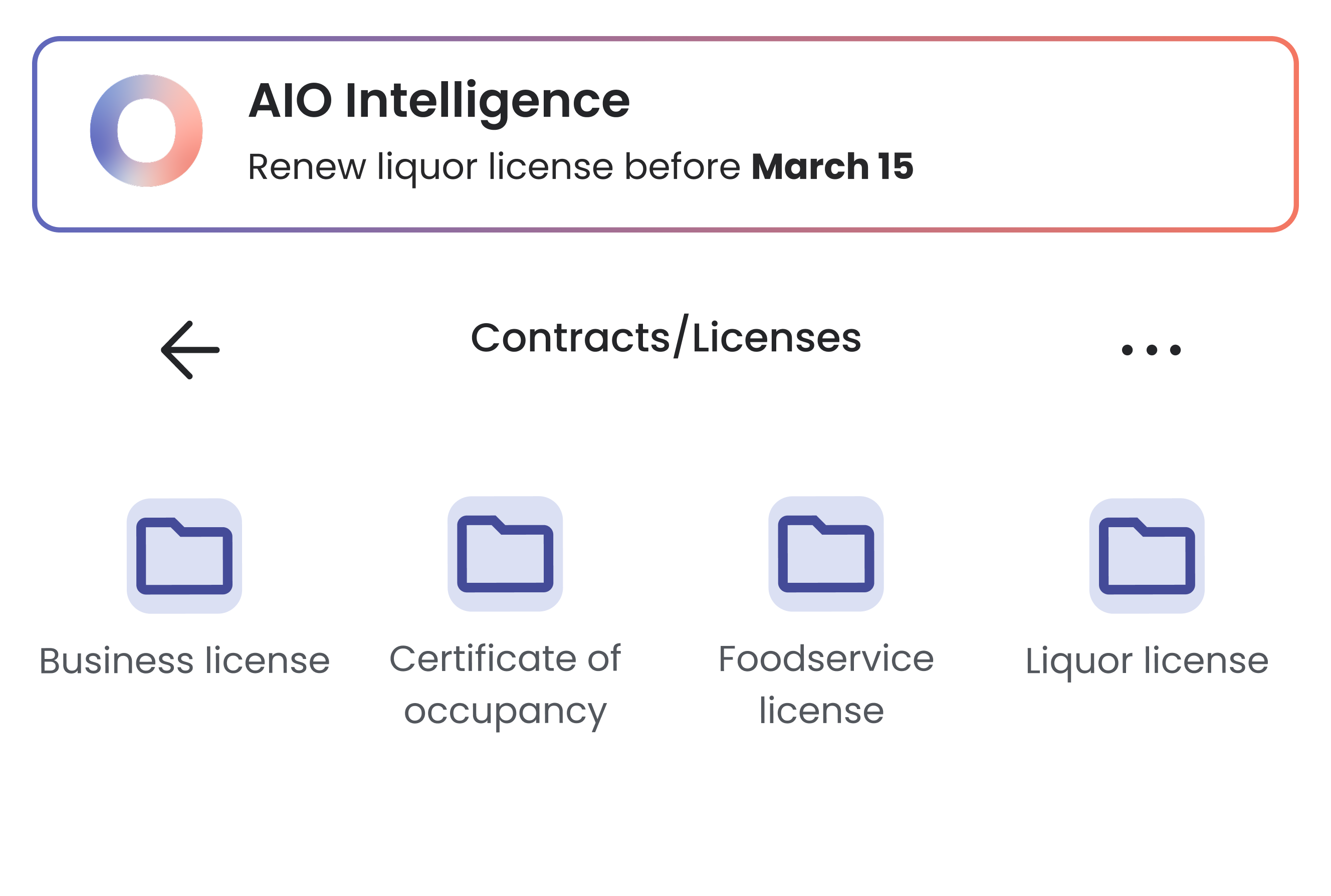Select the bold March 15 date

point(832,167)
